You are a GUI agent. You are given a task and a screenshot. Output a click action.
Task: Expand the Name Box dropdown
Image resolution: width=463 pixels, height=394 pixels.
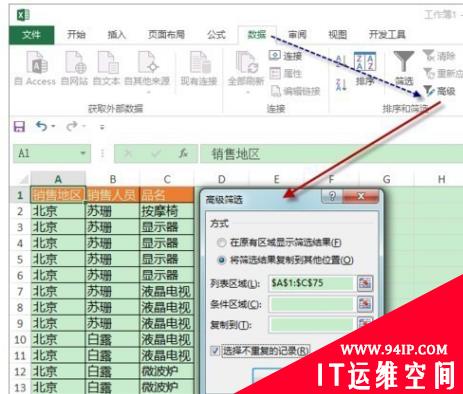83,154
